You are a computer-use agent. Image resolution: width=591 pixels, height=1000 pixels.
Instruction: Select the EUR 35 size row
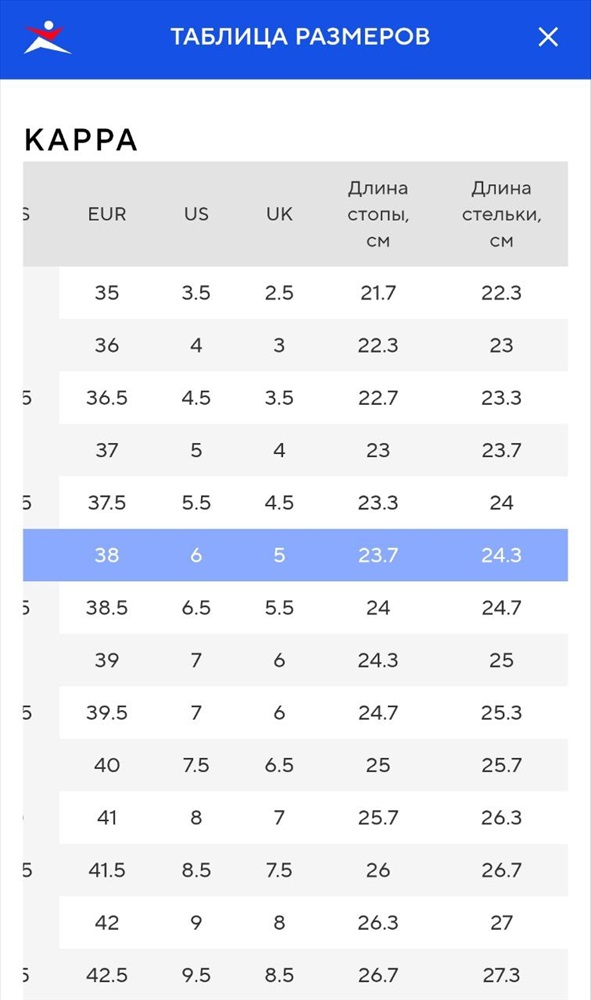[x=295, y=293]
